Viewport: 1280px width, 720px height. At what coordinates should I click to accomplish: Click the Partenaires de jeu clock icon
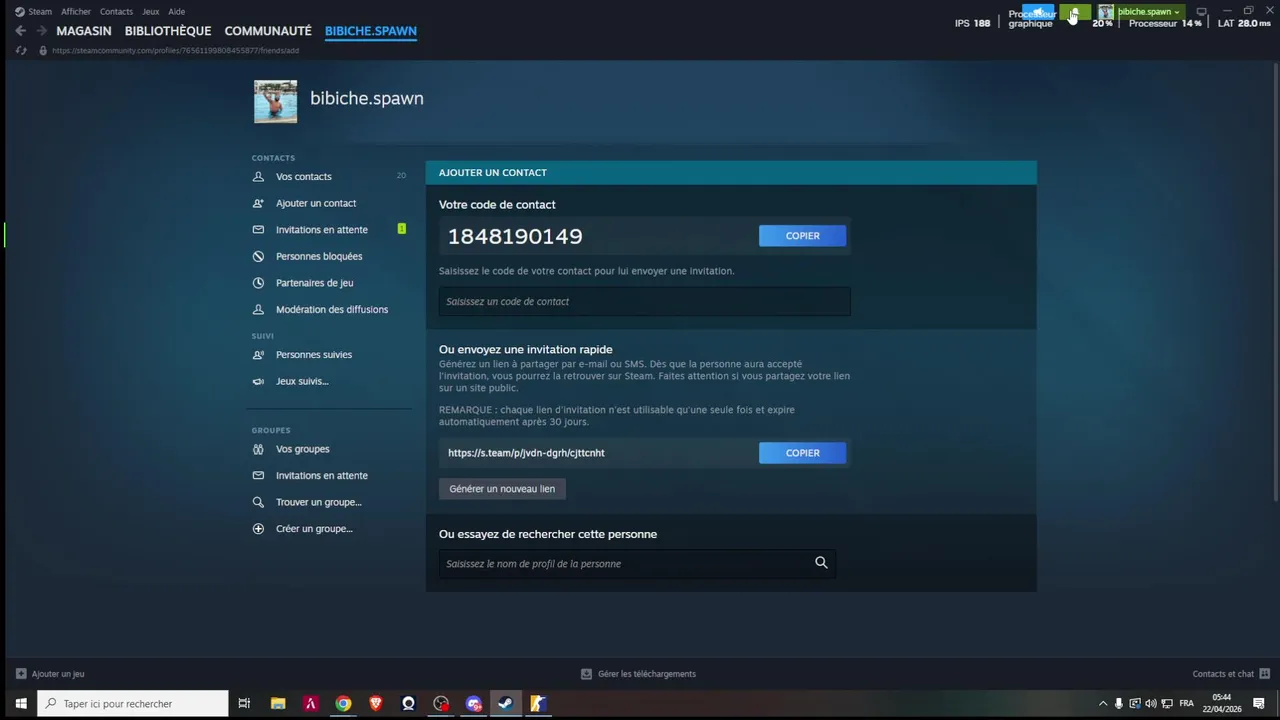[x=258, y=283]
